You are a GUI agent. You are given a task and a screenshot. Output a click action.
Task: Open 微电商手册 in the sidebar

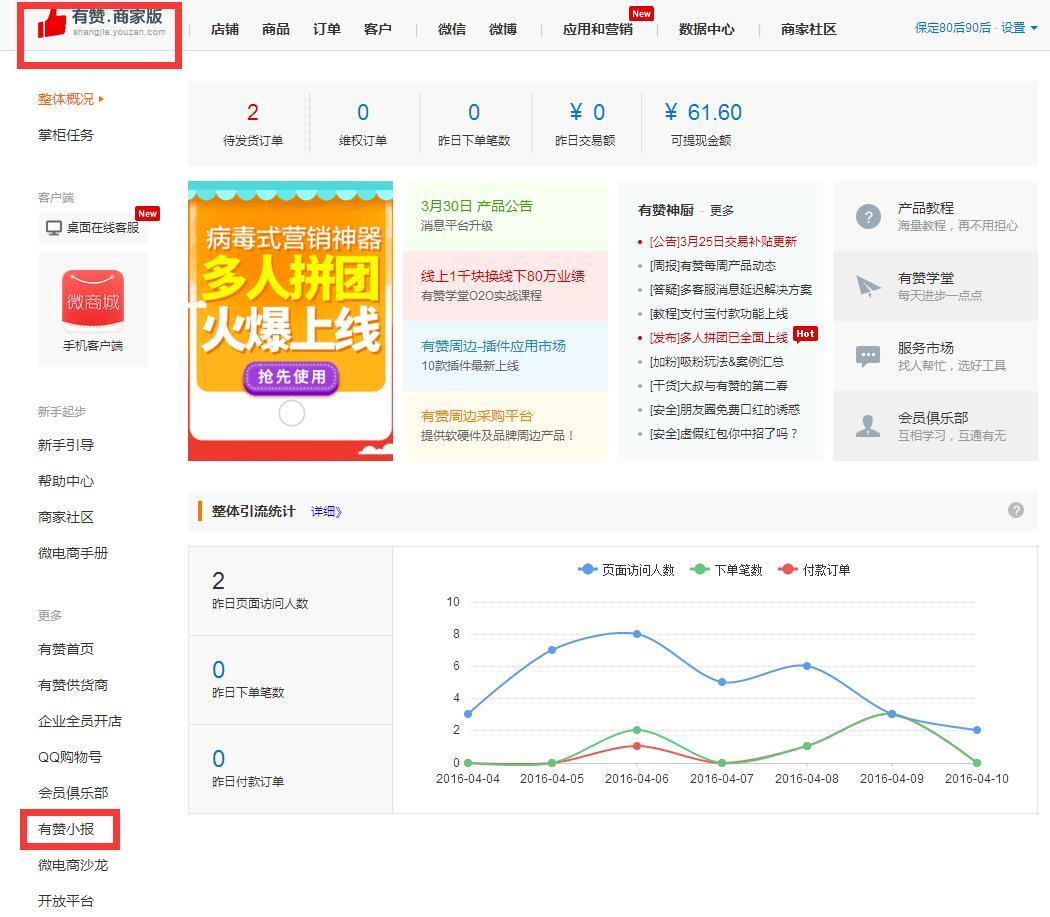[73, 553]
